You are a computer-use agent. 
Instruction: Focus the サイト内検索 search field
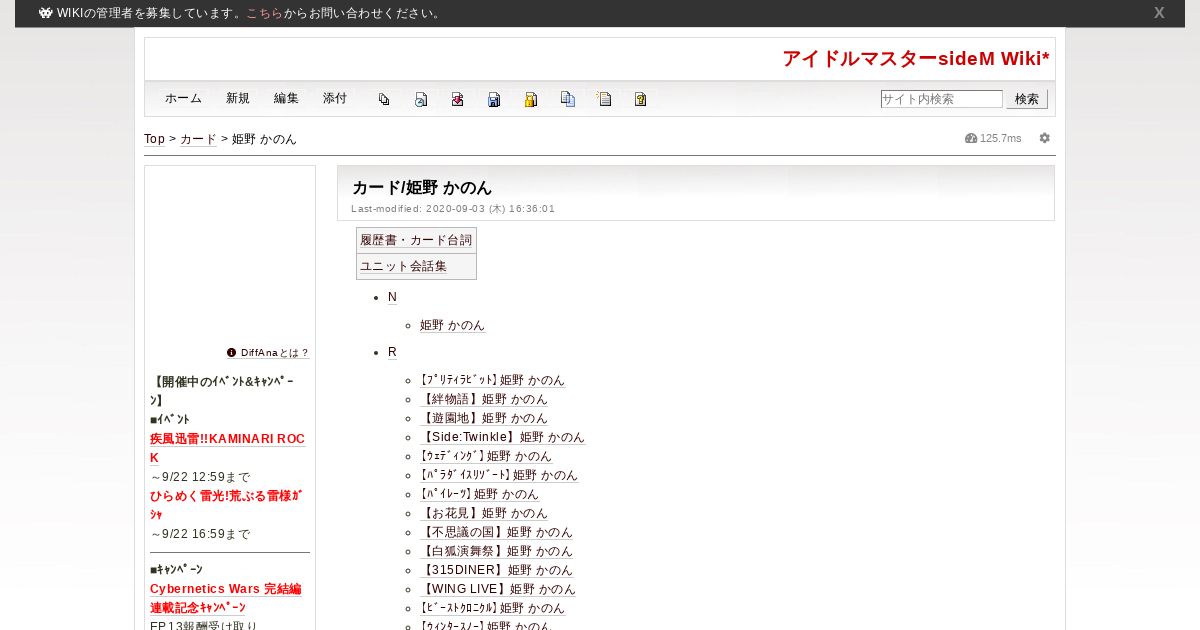(x=941, y=99)
